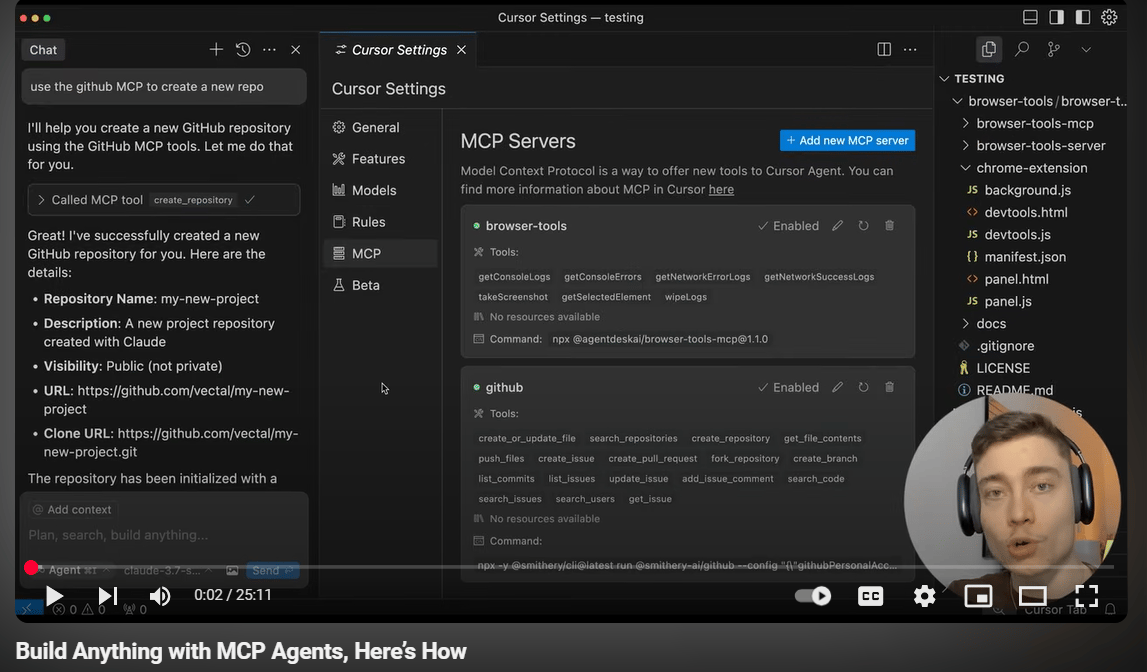1147x672 pixels.
Task: Toggle bottom panel layout icon in title bar
Action: 1030,18
